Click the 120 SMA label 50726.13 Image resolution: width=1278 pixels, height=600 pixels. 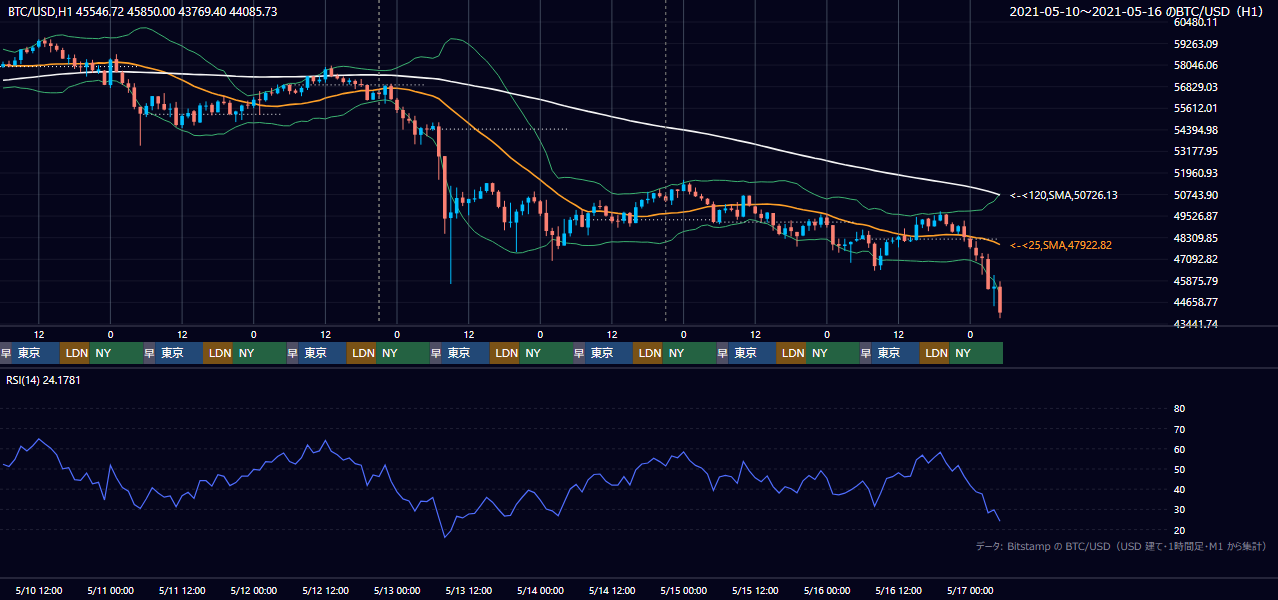(1064, 195)
